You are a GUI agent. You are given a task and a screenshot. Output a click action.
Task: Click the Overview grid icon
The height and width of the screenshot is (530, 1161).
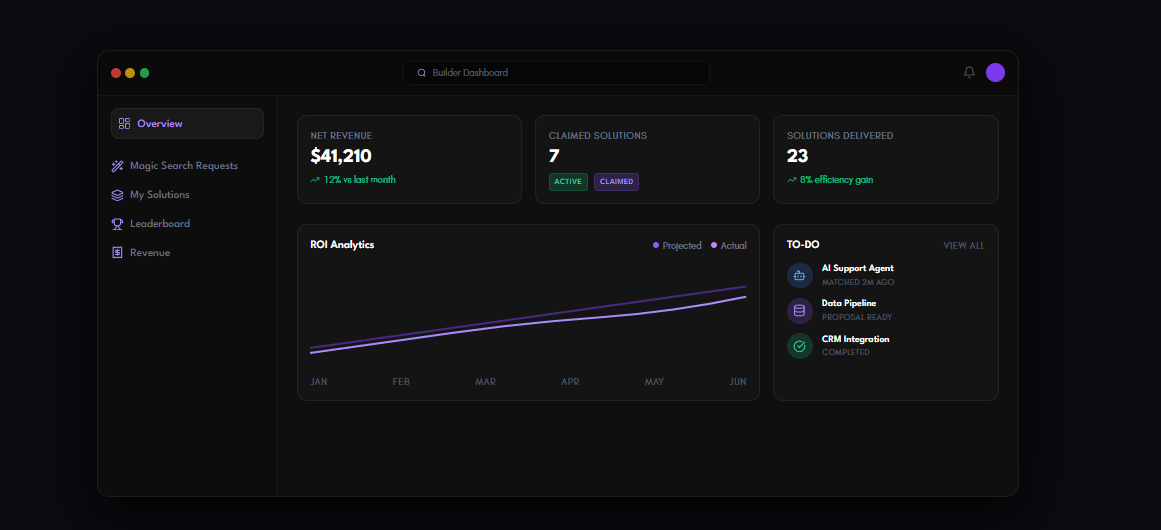coord(124,124)
